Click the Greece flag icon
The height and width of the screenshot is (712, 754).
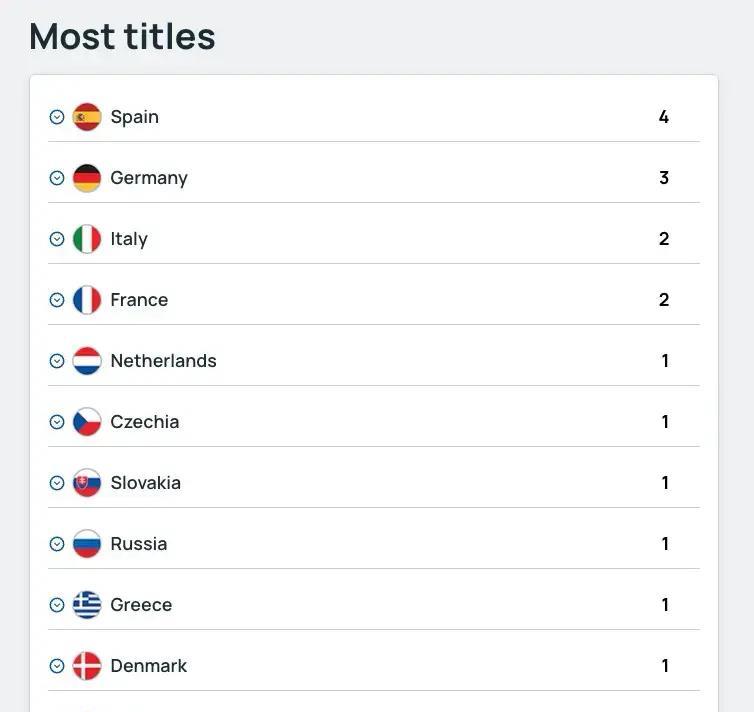(87, 605)
